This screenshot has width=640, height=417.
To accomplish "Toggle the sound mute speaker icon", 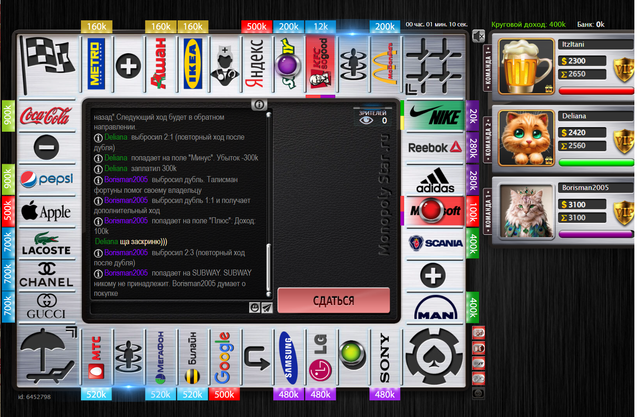I will [478, 36].
